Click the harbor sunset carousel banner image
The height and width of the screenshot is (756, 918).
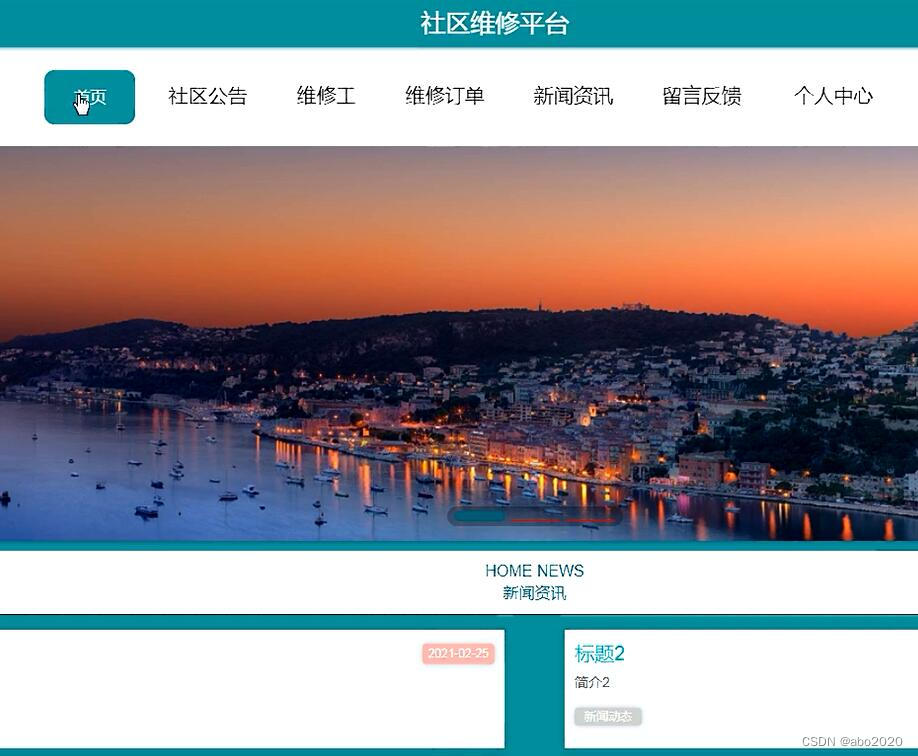(459, 343)
